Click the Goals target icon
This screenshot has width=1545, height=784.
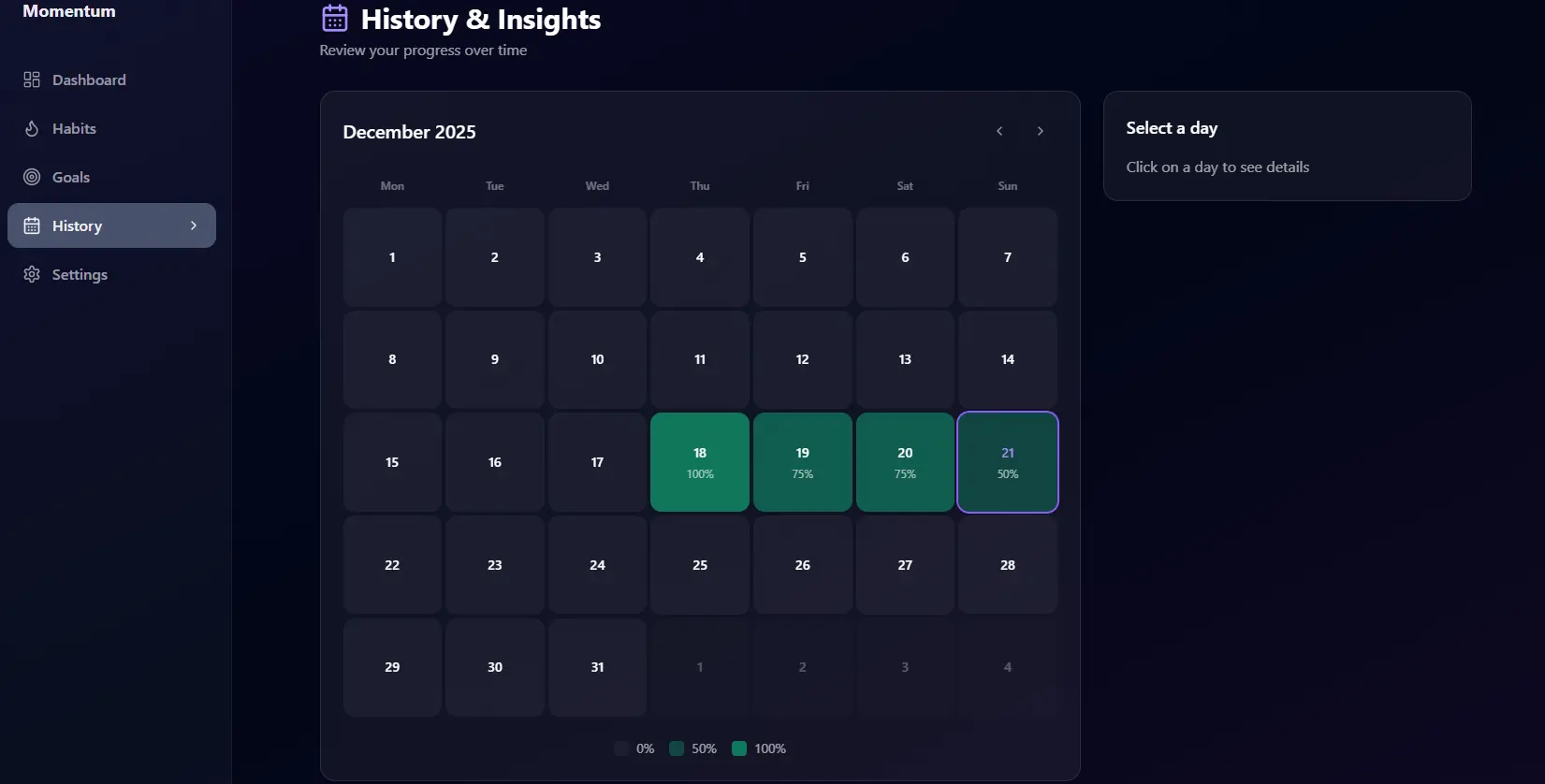point(32,177)
